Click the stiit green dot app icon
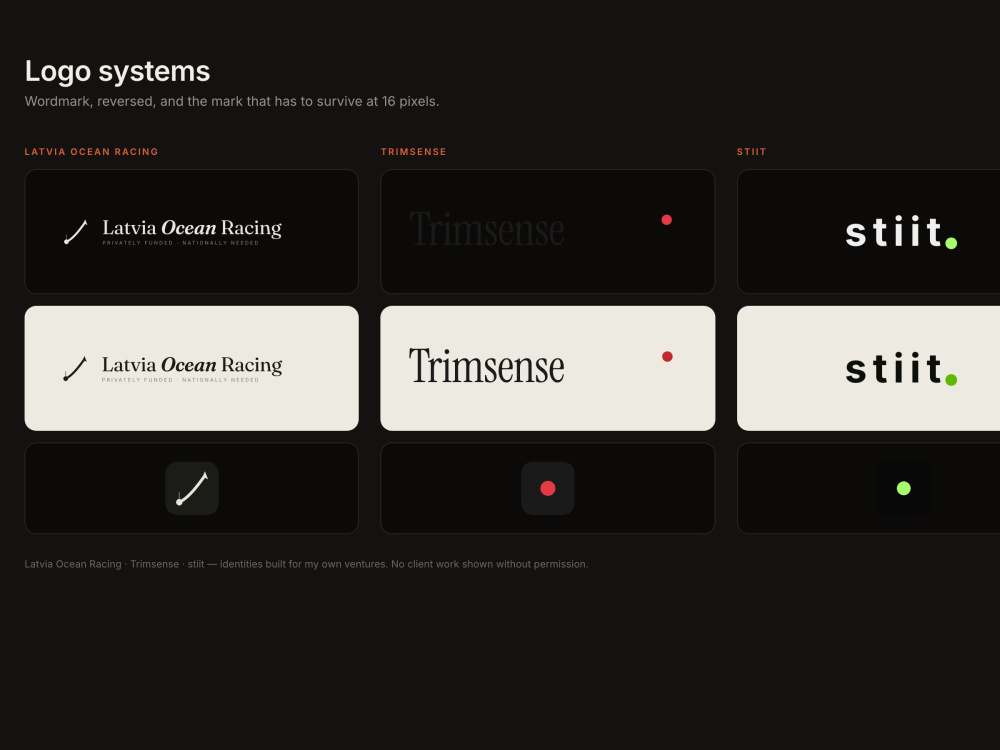Image resolution: width=1000 pixels, height=750 pixels. click(x=904, y=489)
